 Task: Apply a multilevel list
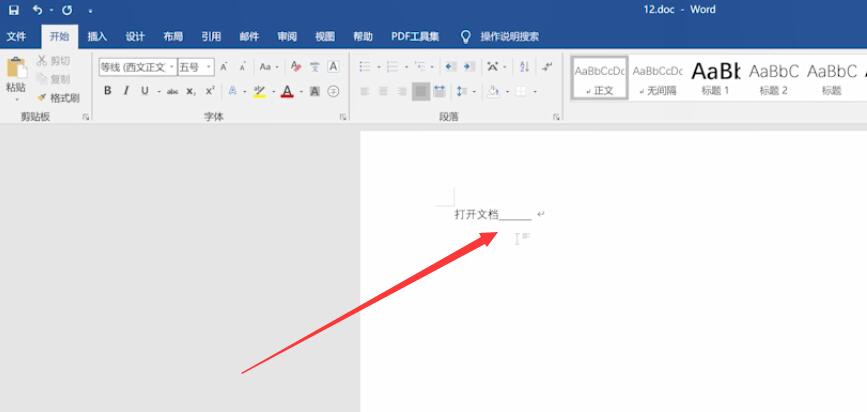(x=420, y=67)
